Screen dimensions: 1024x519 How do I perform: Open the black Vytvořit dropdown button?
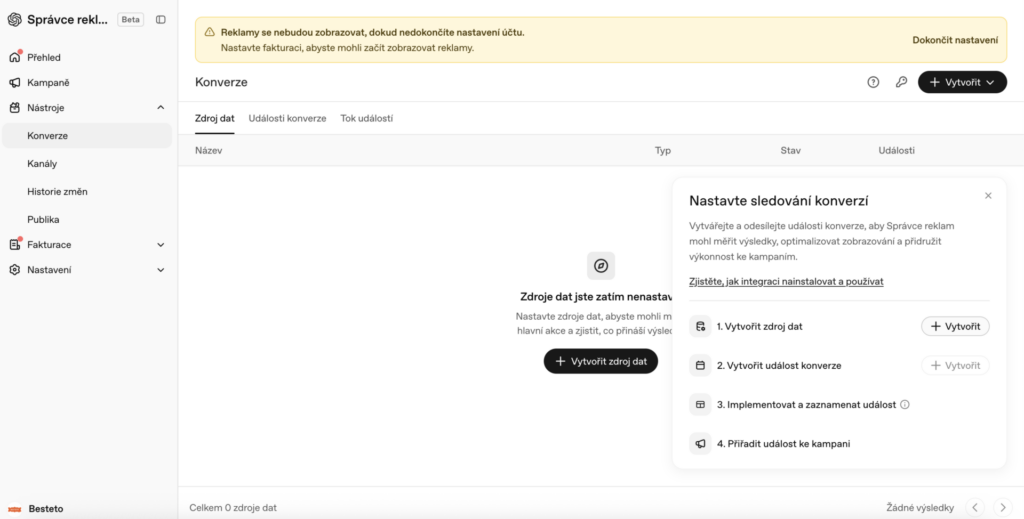pos(962,82)
